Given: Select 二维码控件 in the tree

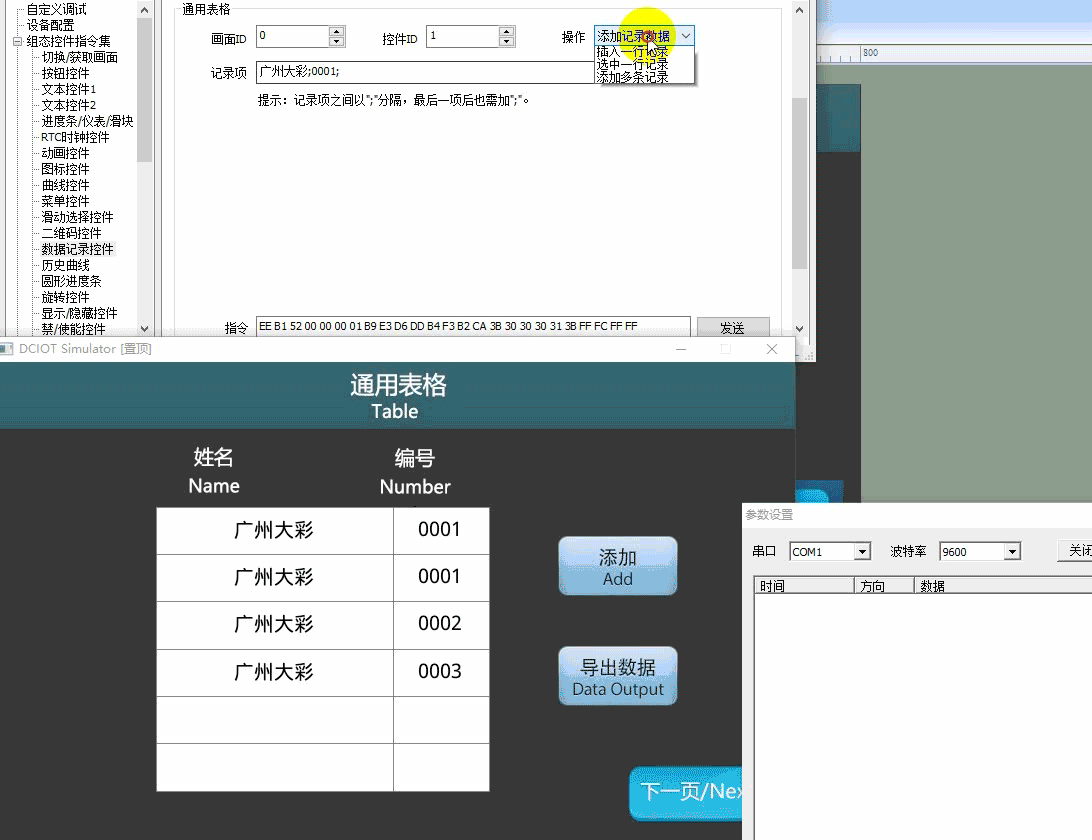Looking at the screenshot, I should 71,233.
